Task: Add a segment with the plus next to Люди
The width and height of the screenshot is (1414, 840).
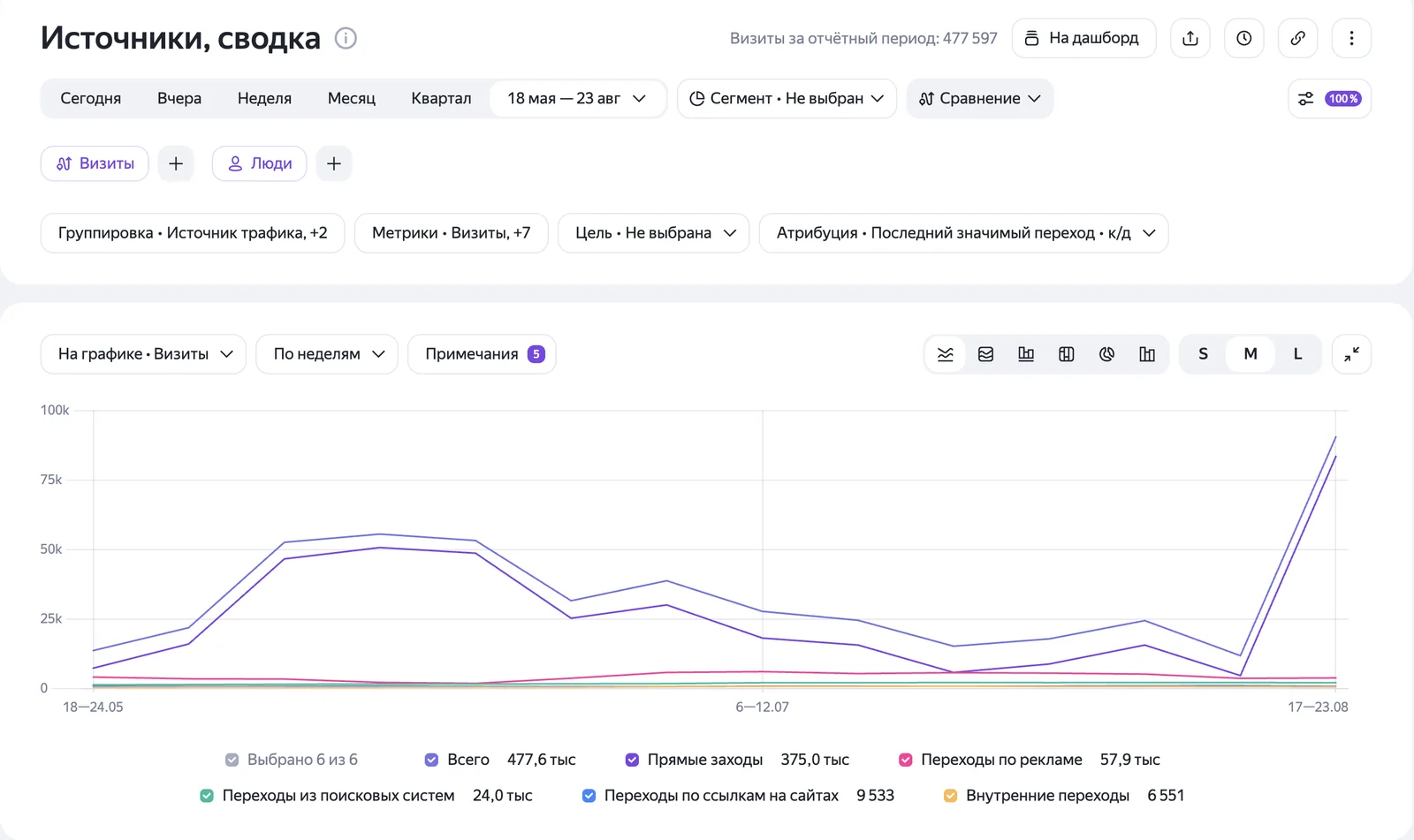Action: [334, 163]
